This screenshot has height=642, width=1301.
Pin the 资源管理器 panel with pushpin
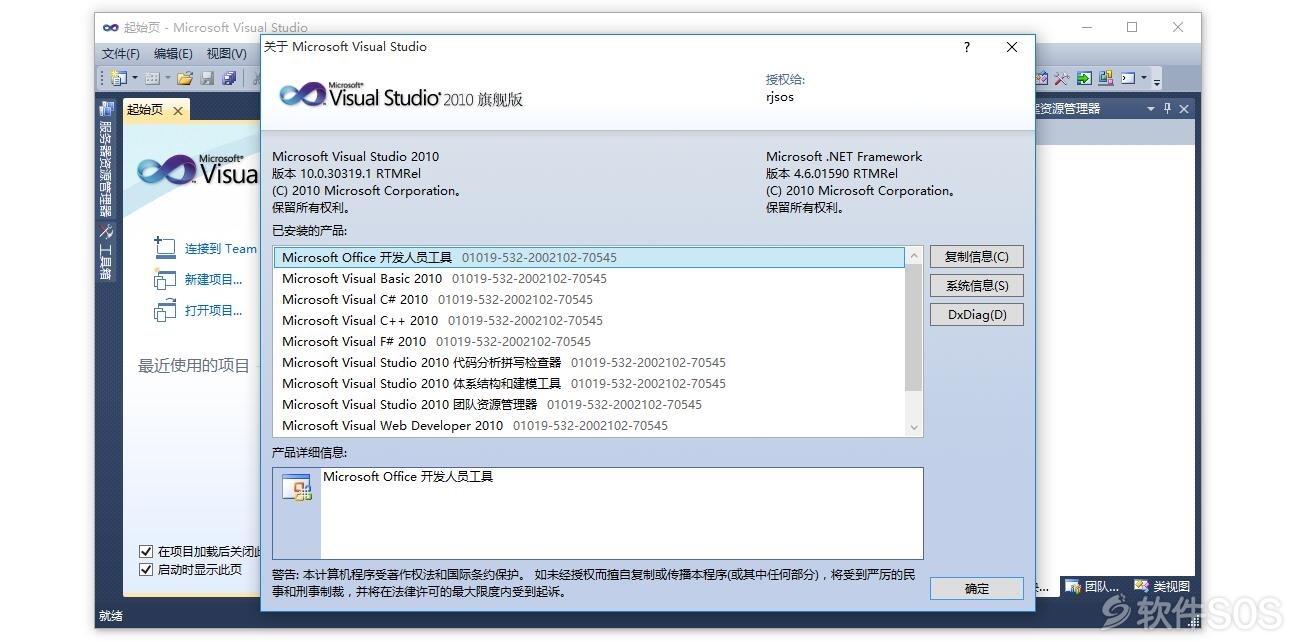[x=1167, y=109]
